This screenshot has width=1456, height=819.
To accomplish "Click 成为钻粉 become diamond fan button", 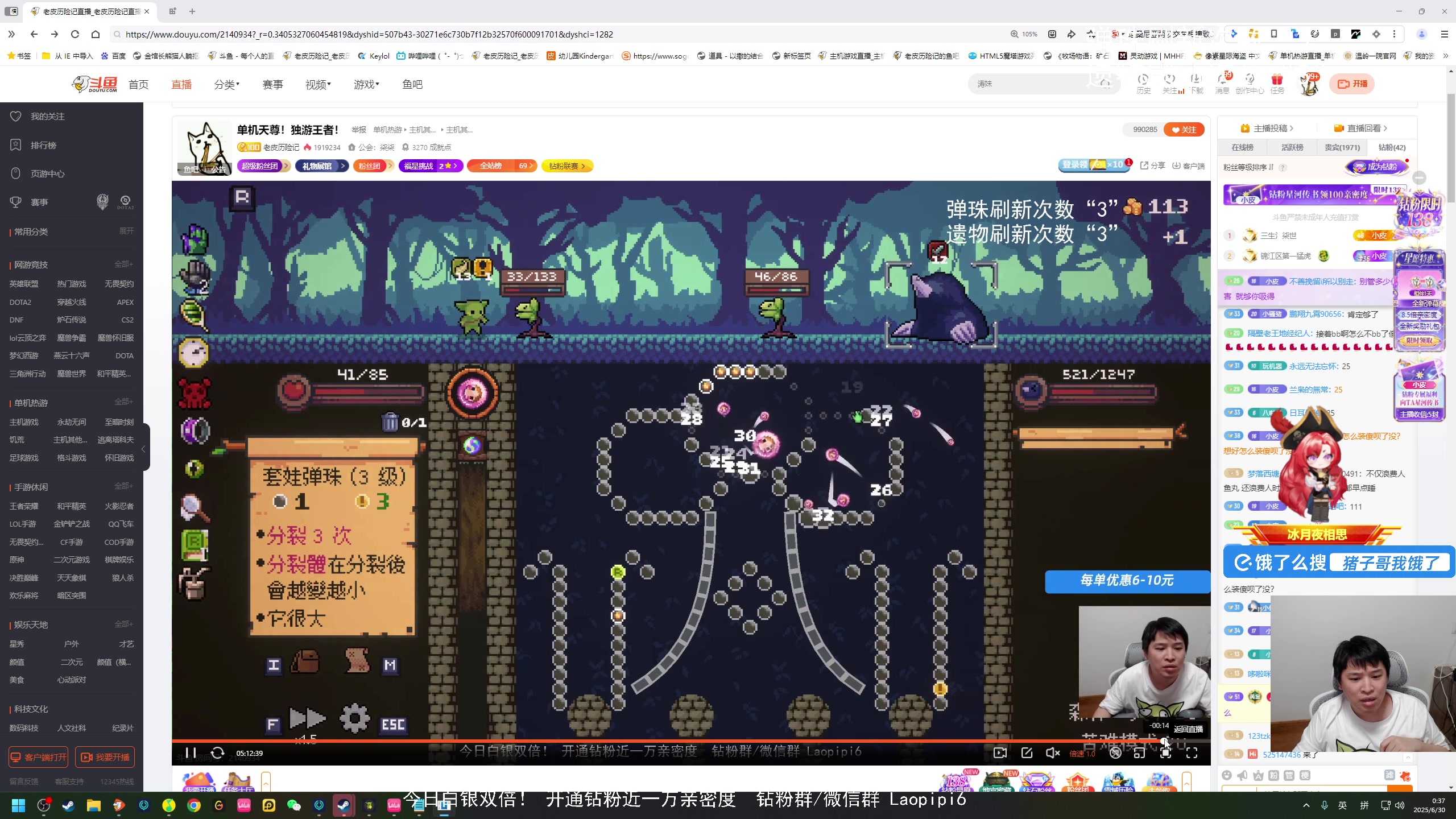I will (x=1376, y=167).
